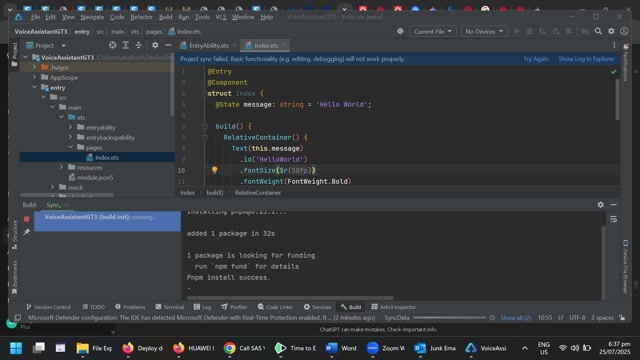The width and height of the screenshot is (640, 360).
Task: Open the Notifications side panel
Action: point(626,62)
